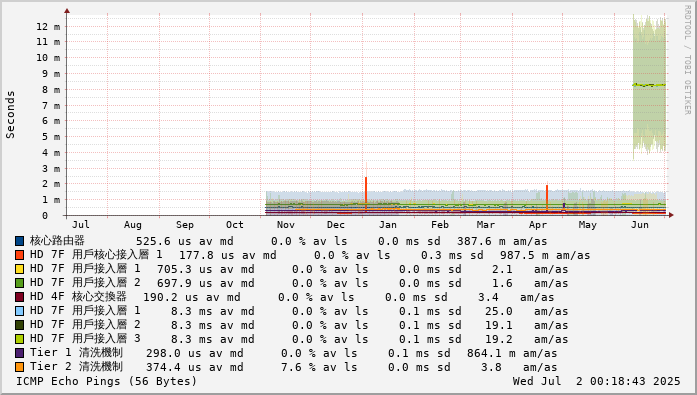Image resolution: width=697 pixels, height=395 pixels.
Task: Select the orange-red 用戶核心接入層 1 legend swatch
Action: (20, 255)
